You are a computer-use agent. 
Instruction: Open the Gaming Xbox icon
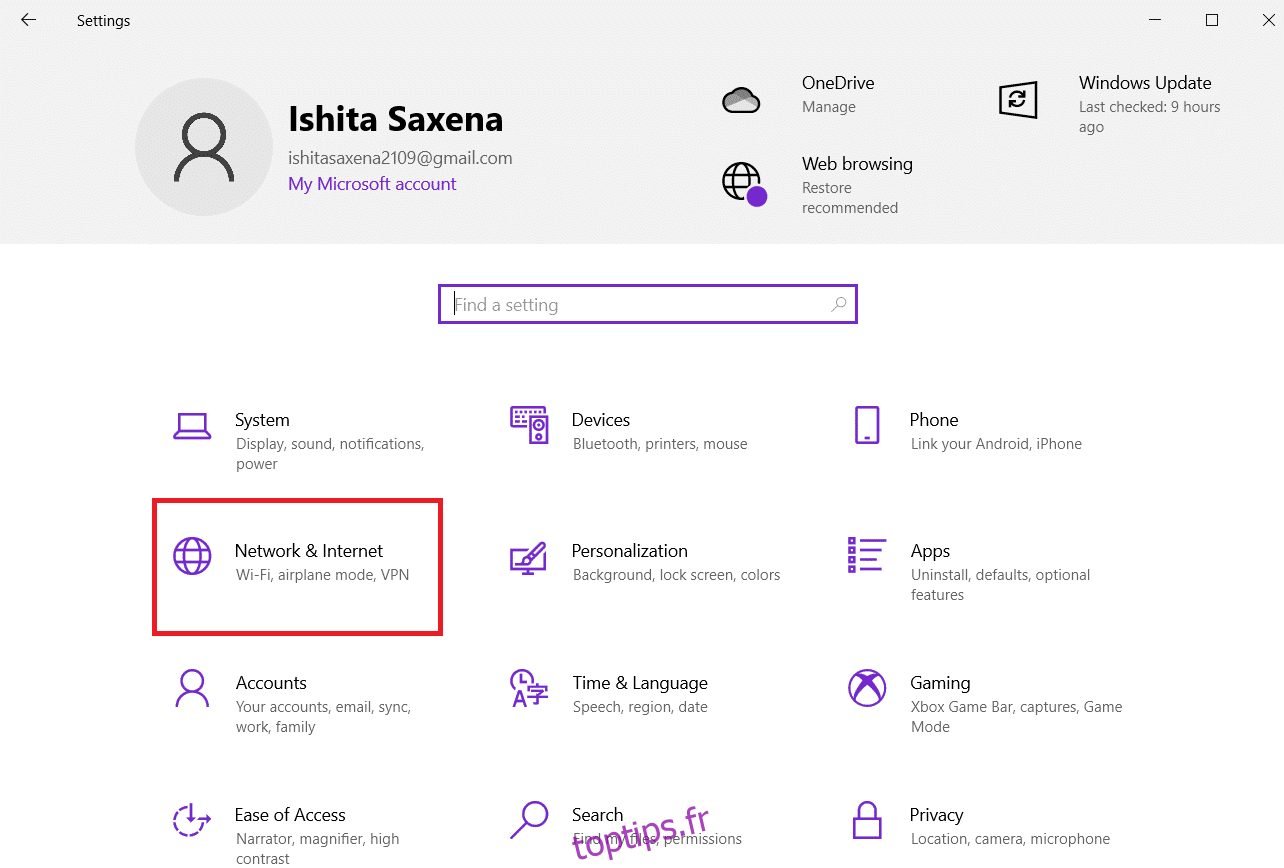click(867, 688)
